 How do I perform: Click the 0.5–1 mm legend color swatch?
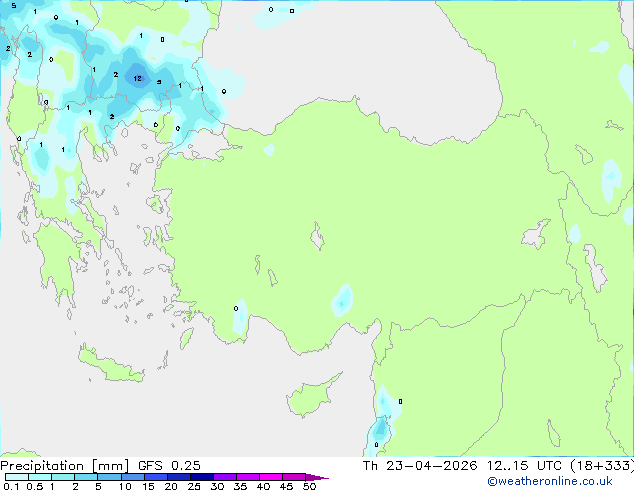pyautogui.click(x=40, y=477)
